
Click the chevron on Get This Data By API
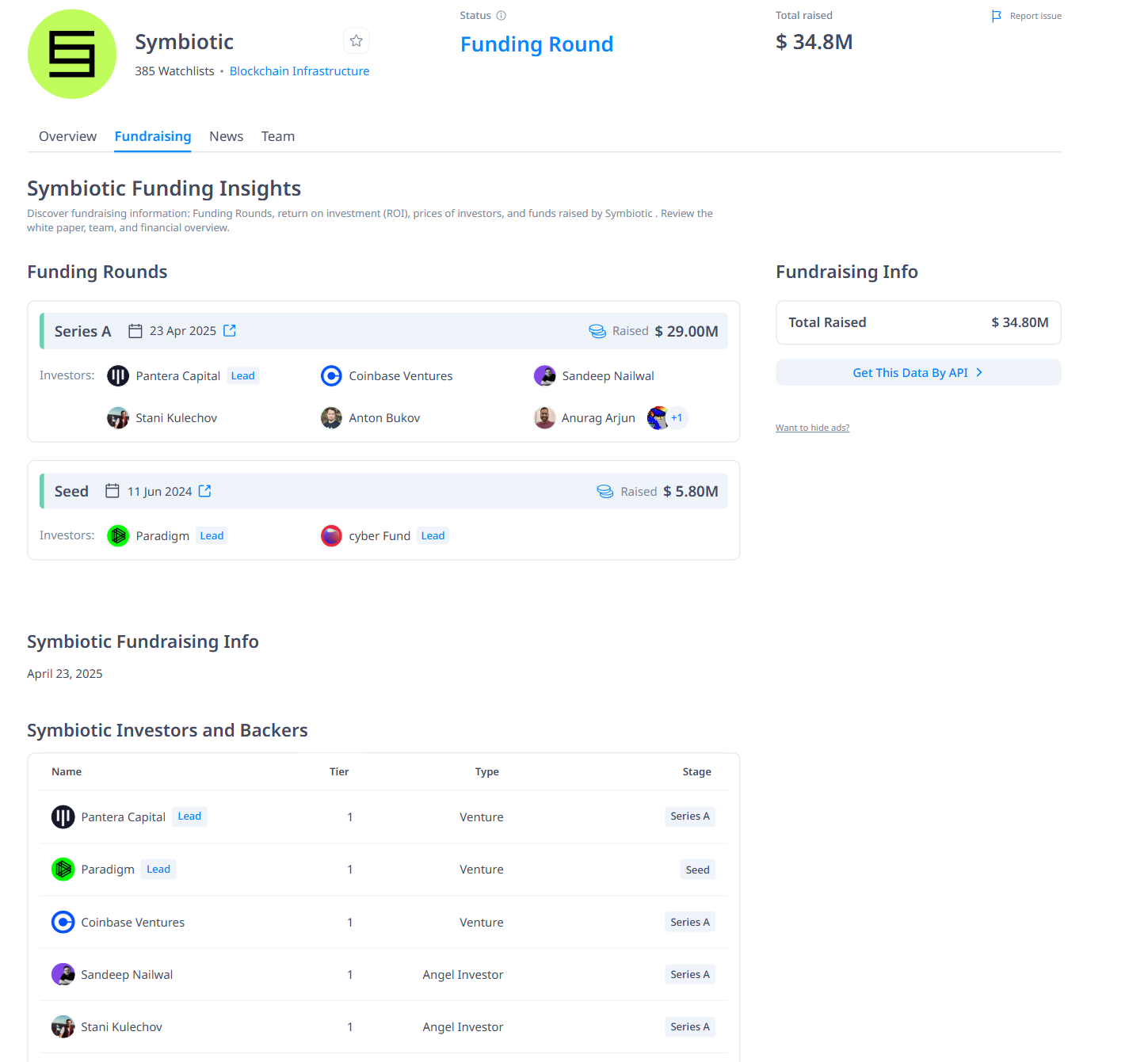[x=979, y=372]
